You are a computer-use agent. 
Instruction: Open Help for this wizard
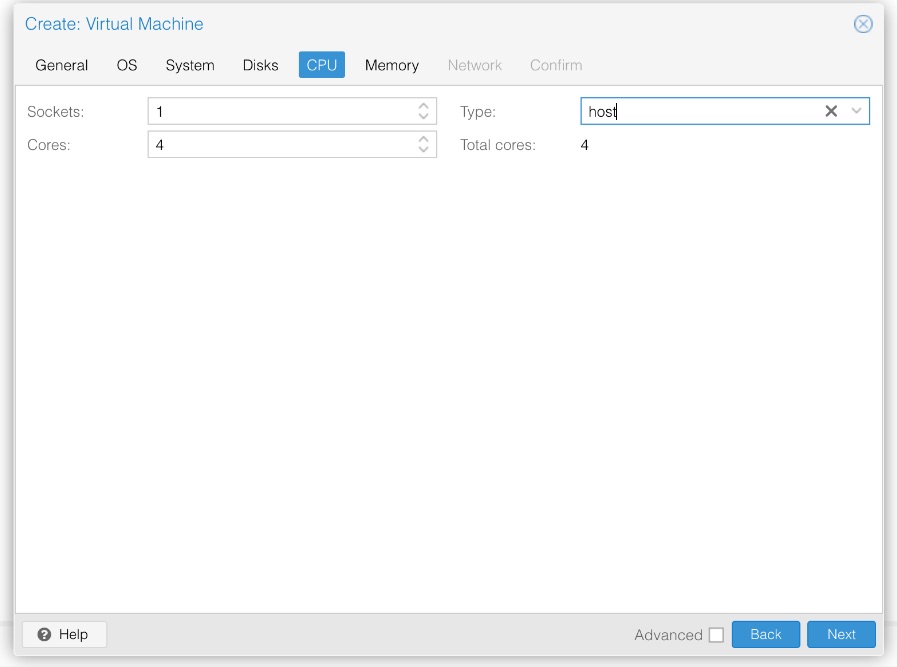(x=64, y=634)
